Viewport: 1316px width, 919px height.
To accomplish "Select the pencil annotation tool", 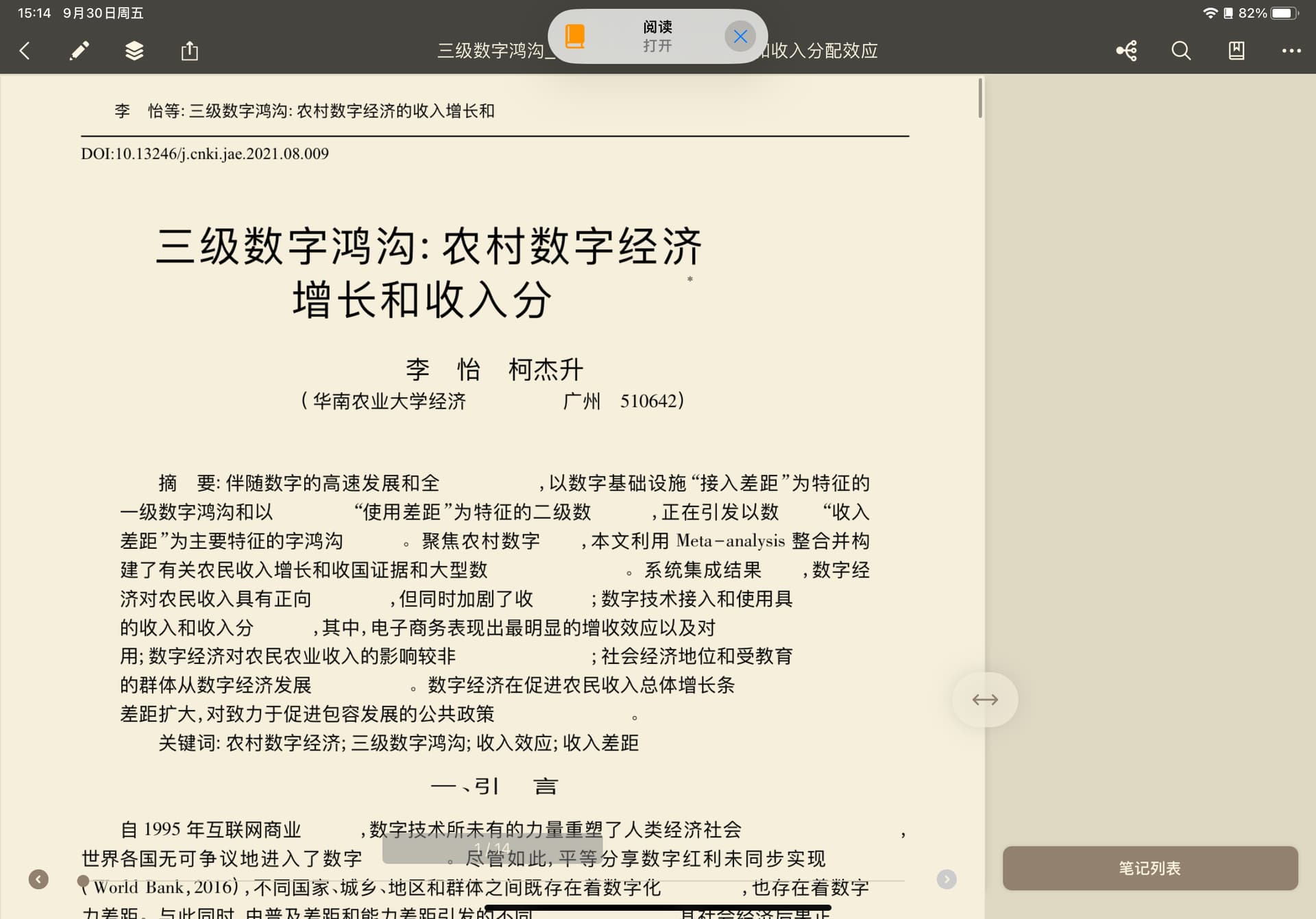I will (x=80, y=51).
